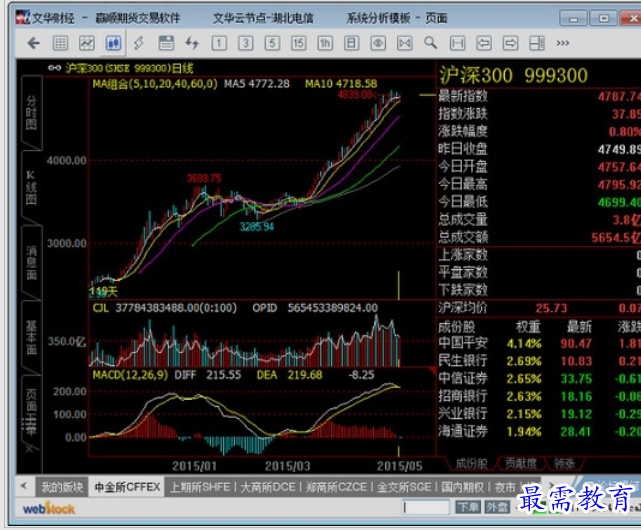Click the previous contract left-arrow box icon
This screenshot has width=641, height=530.
tap(484, 43)
